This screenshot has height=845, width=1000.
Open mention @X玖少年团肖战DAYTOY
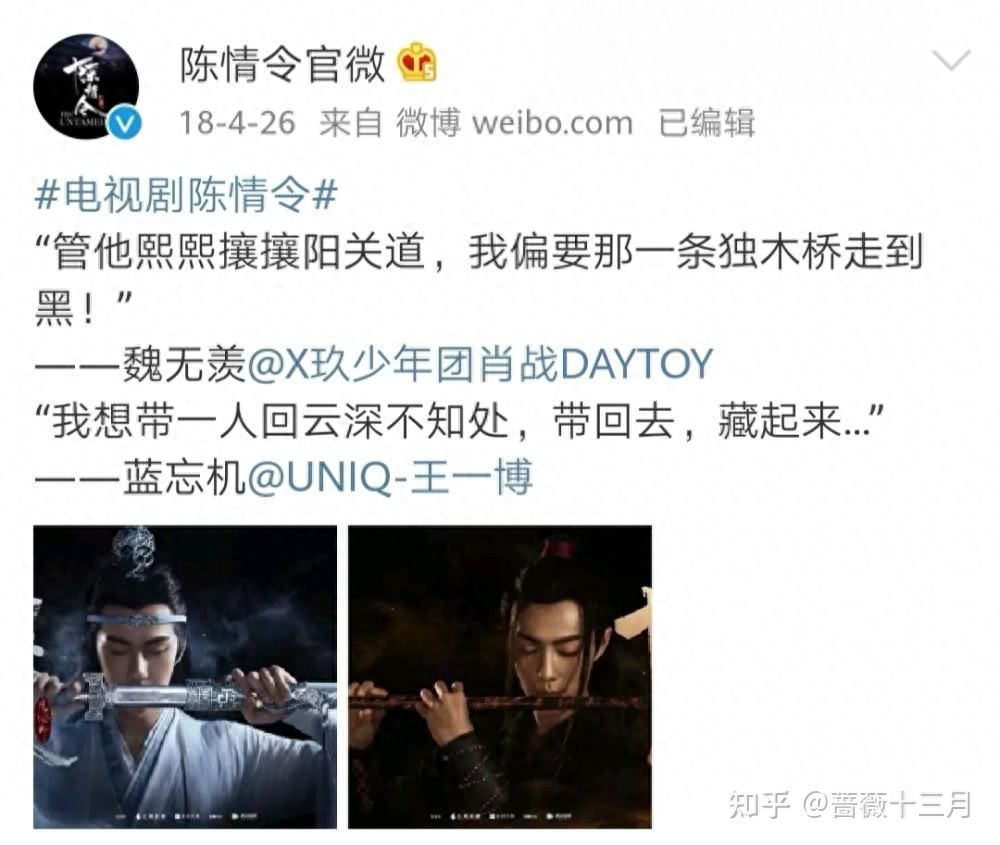pos(480,365)
